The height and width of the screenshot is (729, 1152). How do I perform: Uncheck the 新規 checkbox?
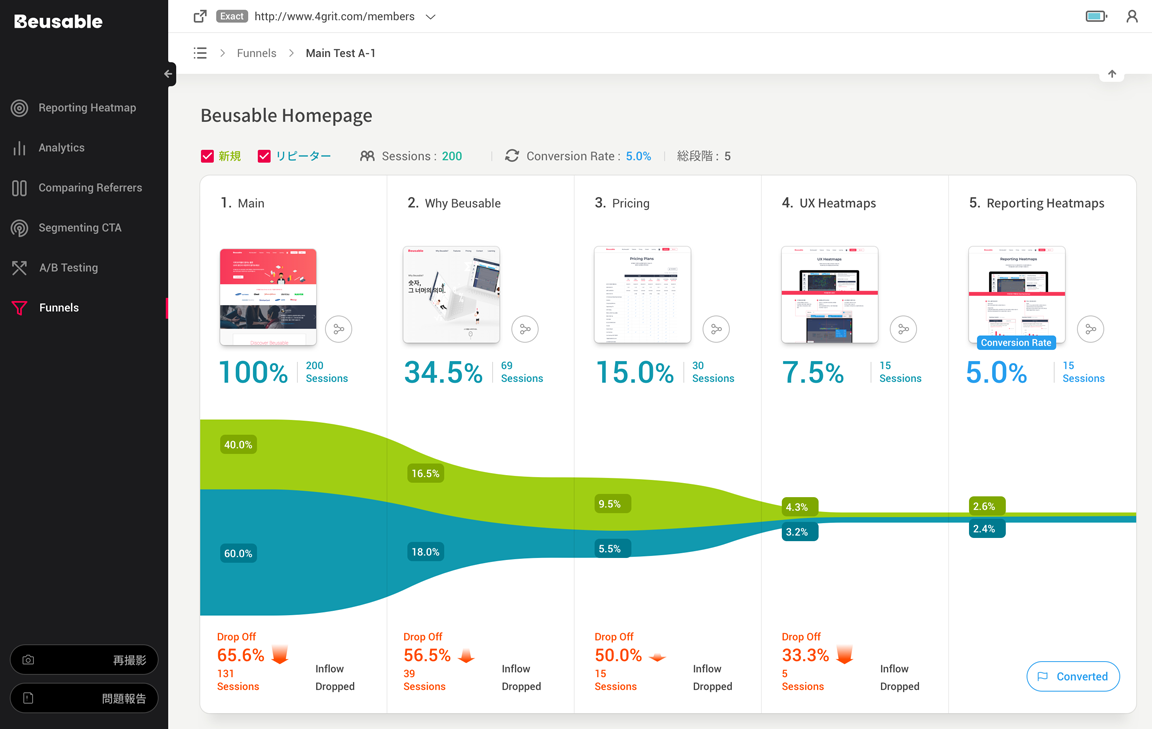tap(207, 156)
